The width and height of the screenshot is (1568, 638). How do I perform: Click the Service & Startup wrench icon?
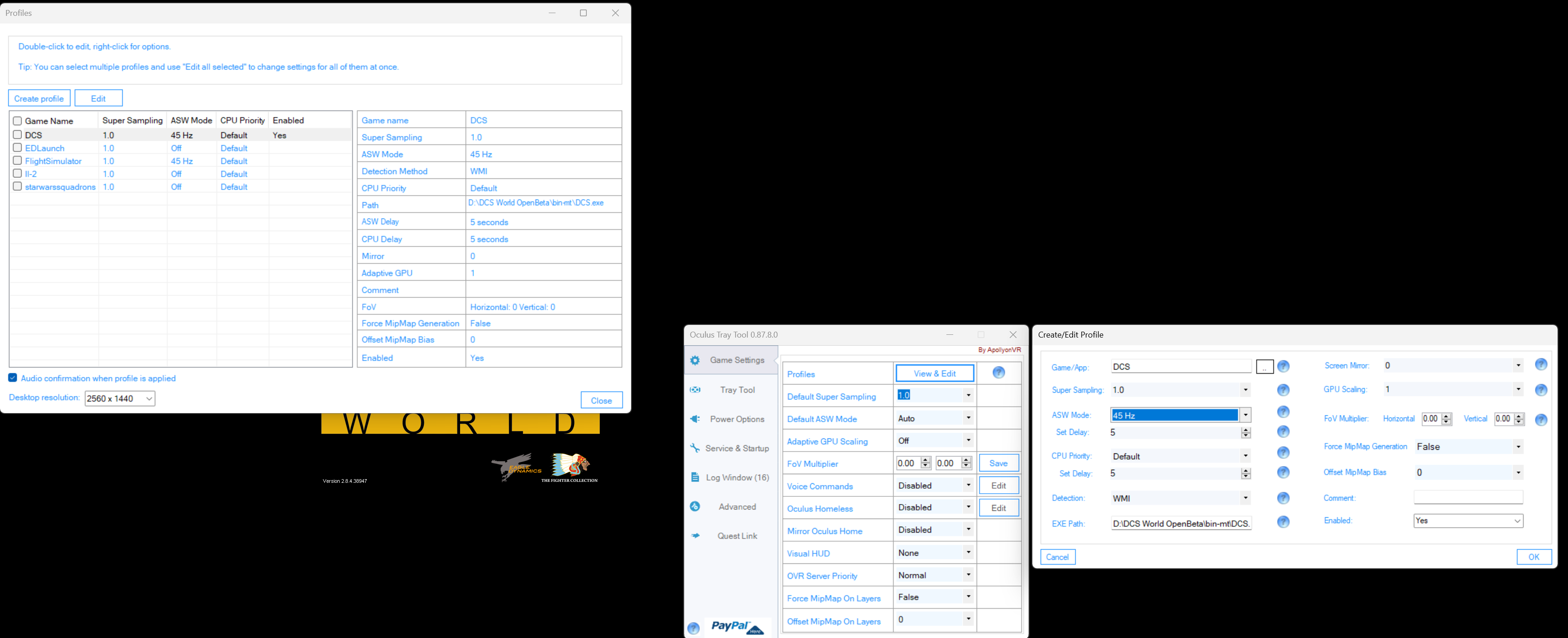[x=695, y=448]
